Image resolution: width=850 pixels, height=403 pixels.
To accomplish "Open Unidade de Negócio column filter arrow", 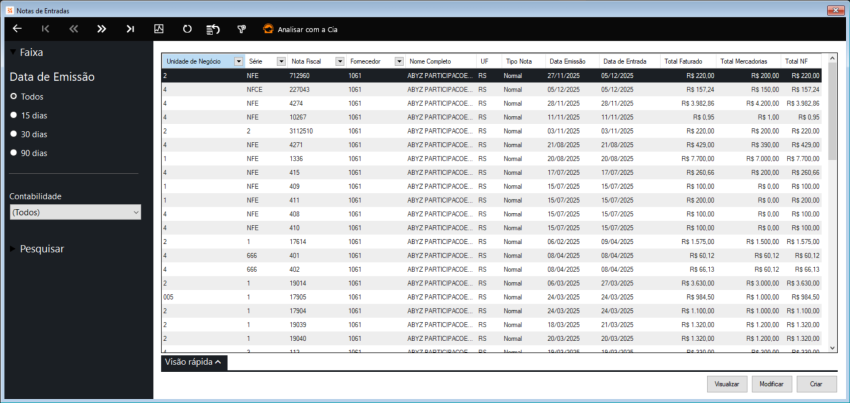I will 239,61.
